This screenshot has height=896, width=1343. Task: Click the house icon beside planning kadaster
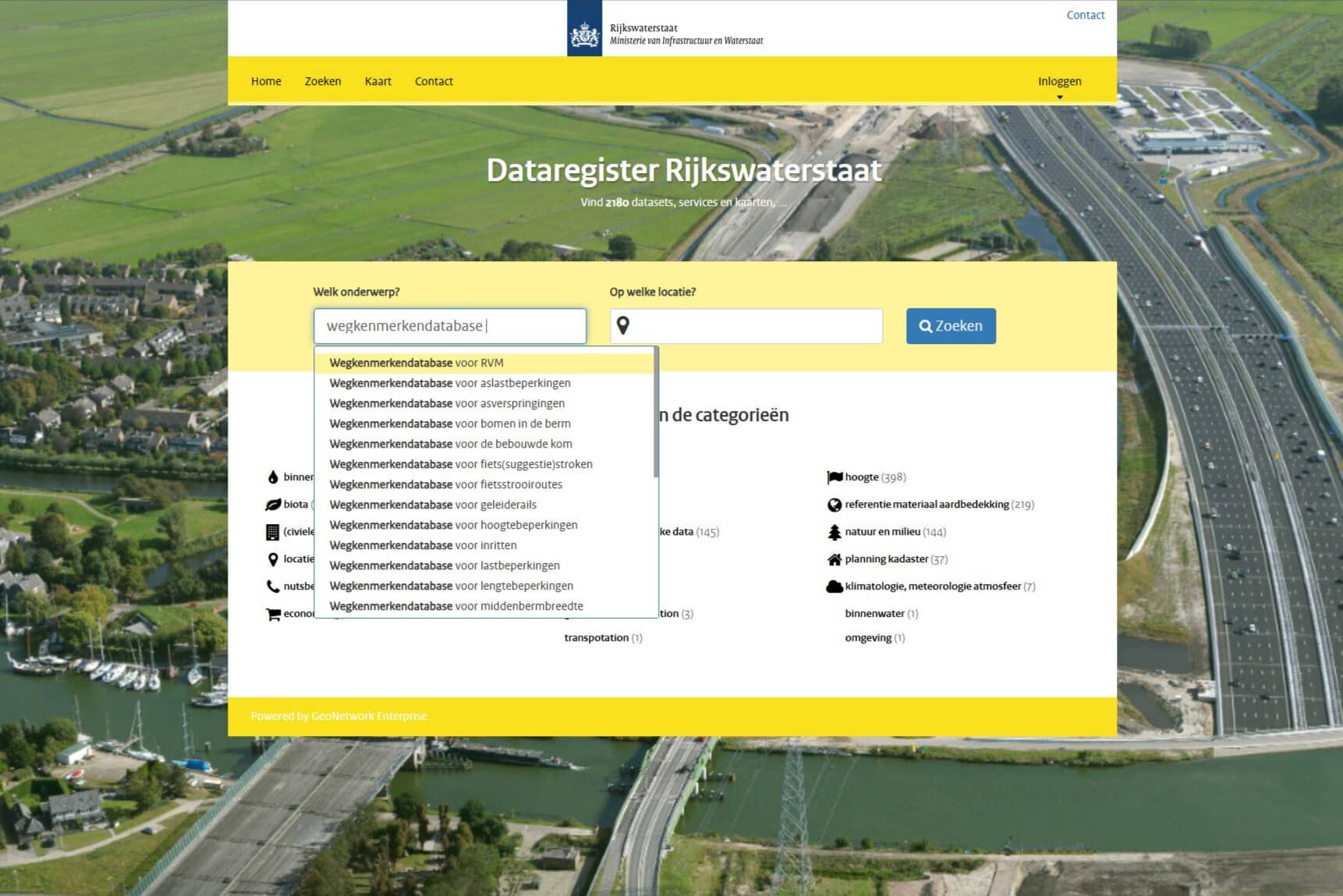[x=835, y=559]
